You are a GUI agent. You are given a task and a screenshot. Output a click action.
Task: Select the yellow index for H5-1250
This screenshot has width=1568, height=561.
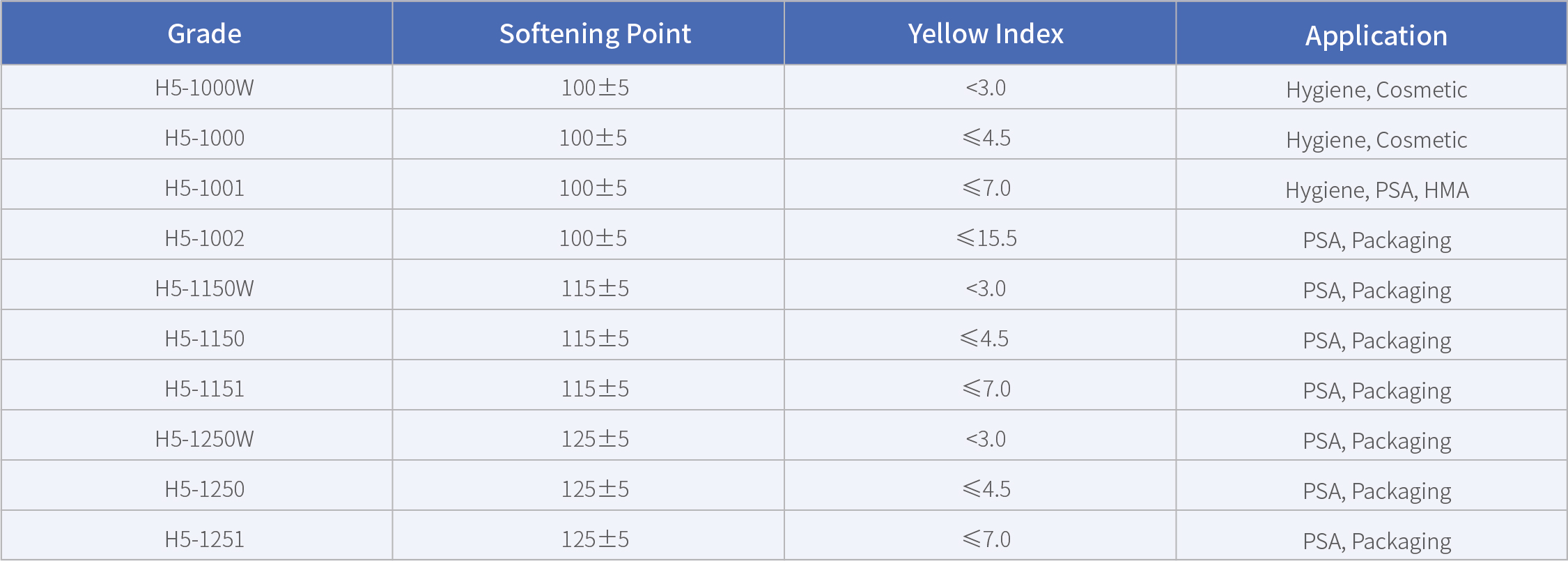pos(986,489)
